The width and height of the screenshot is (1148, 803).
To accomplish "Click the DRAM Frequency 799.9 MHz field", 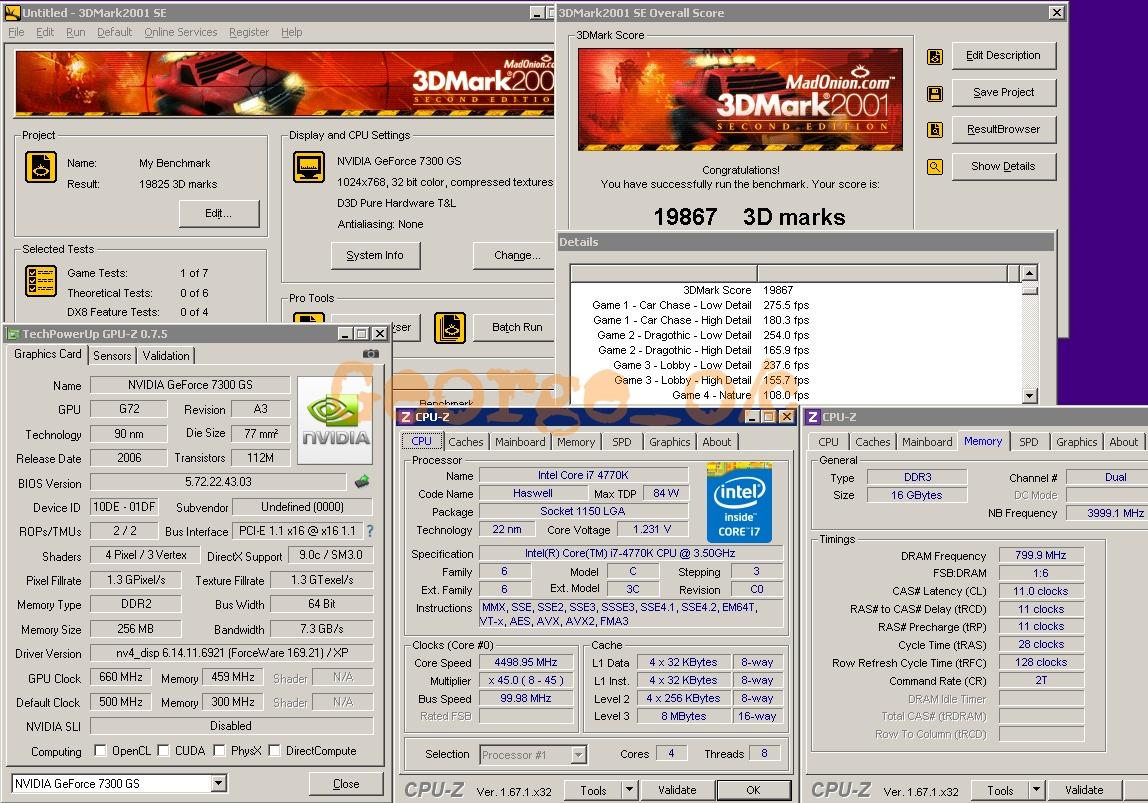I will pyautogui.click(x=1041, y=556).
